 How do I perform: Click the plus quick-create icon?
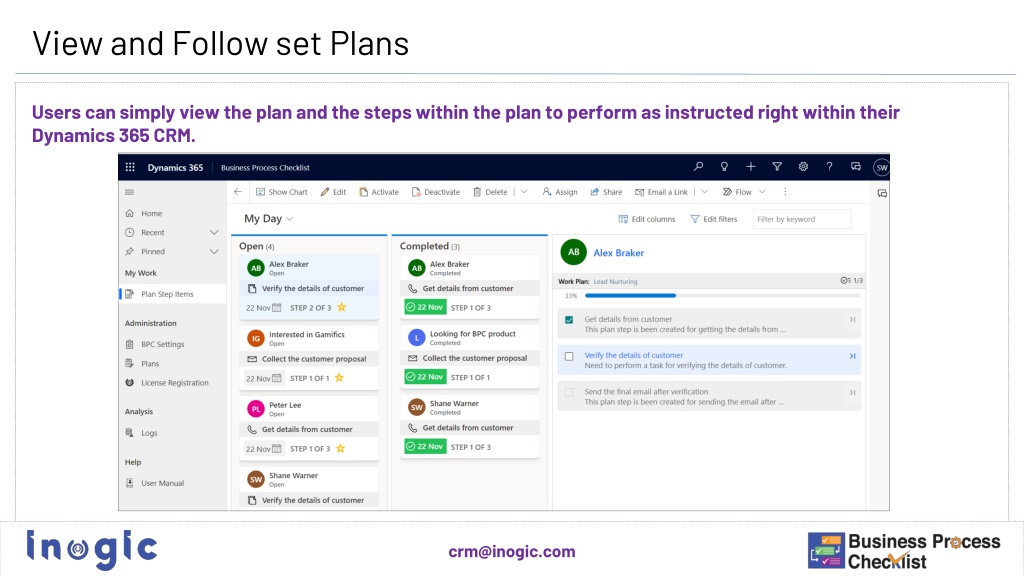[x=750, y=167]
